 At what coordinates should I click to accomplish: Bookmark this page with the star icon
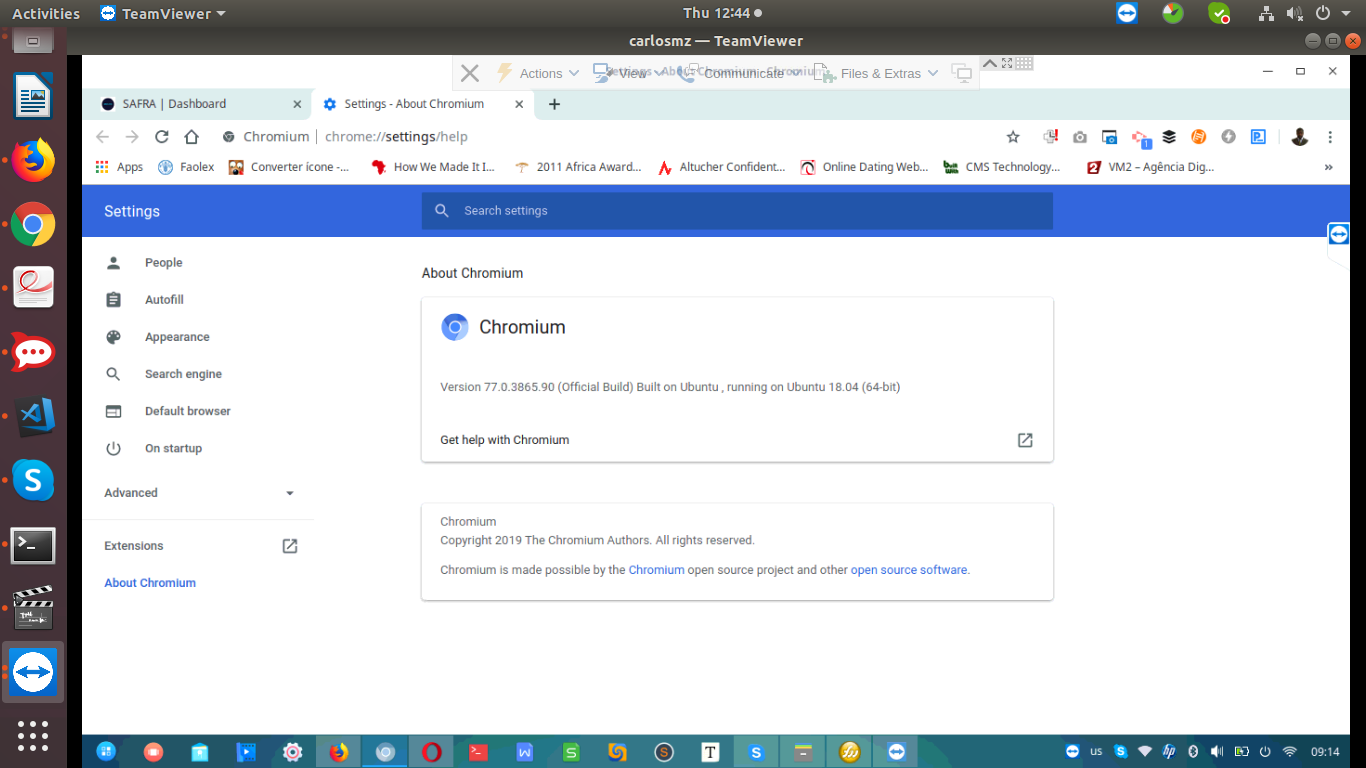tap(1013, 137)
